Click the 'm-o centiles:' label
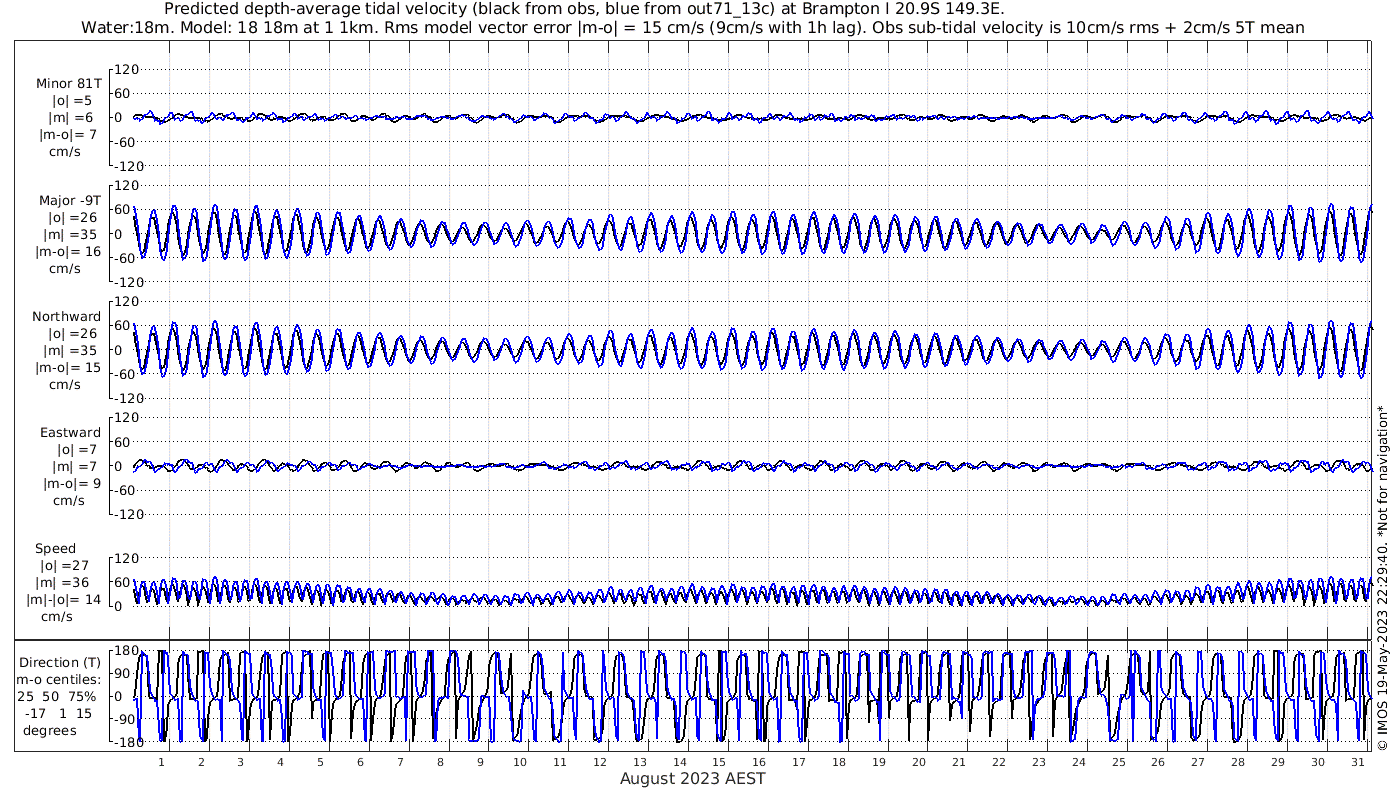The width and height of the screenshot is (1400, 800). [x=61, y=679]
